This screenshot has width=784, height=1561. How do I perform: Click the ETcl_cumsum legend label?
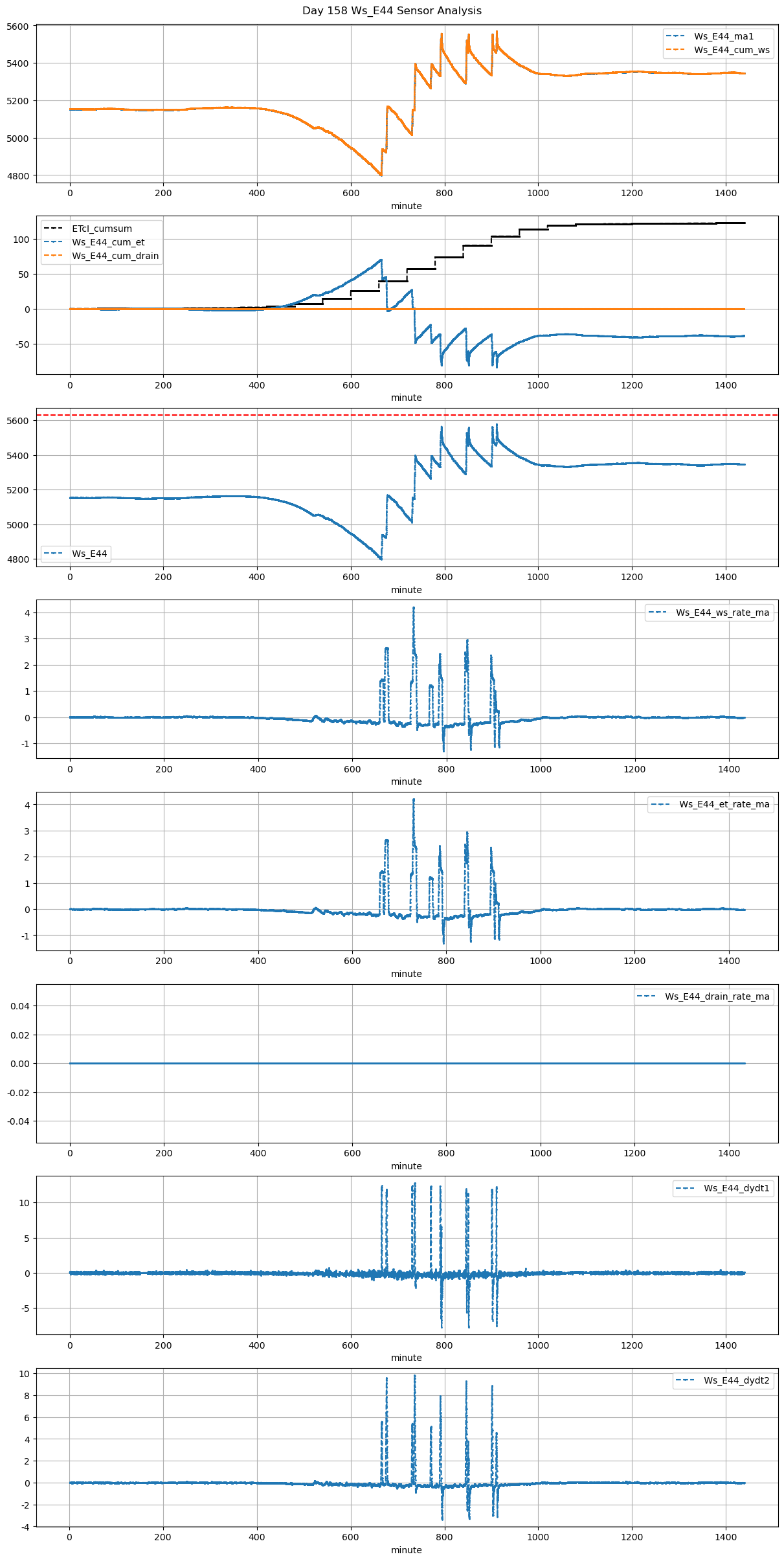102,229
